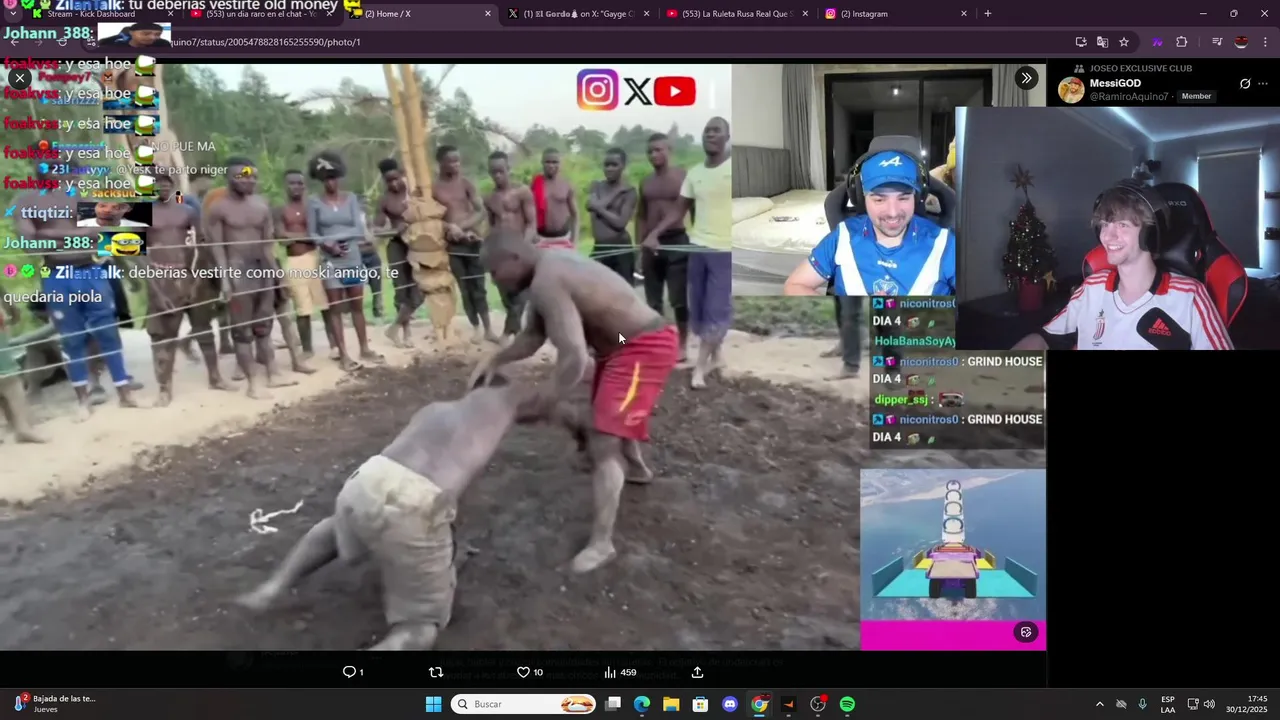
Task: Repost using the retweet icon
Action: pos(436,672)
